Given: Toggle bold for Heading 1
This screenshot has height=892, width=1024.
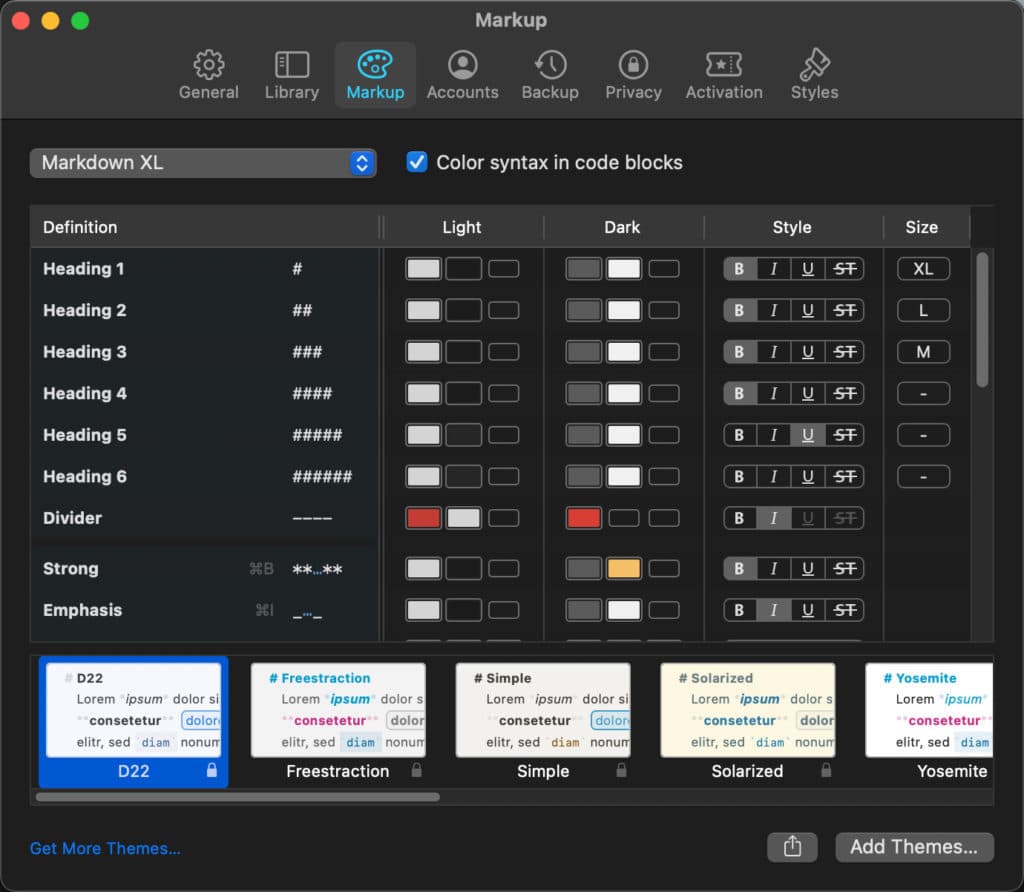Looking at the screenshot, I should coord(739,268).
